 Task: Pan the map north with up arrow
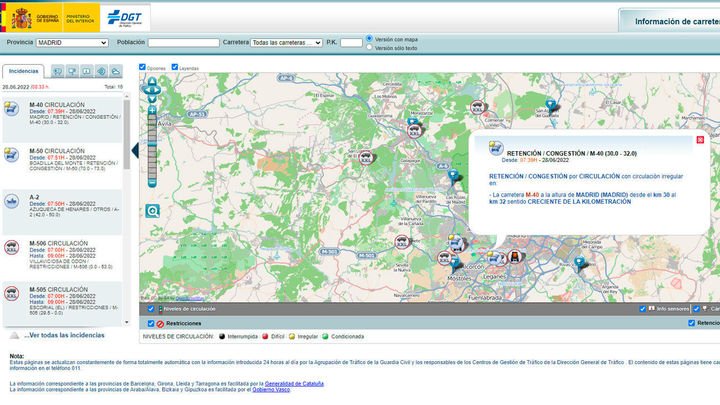(152, 83)
